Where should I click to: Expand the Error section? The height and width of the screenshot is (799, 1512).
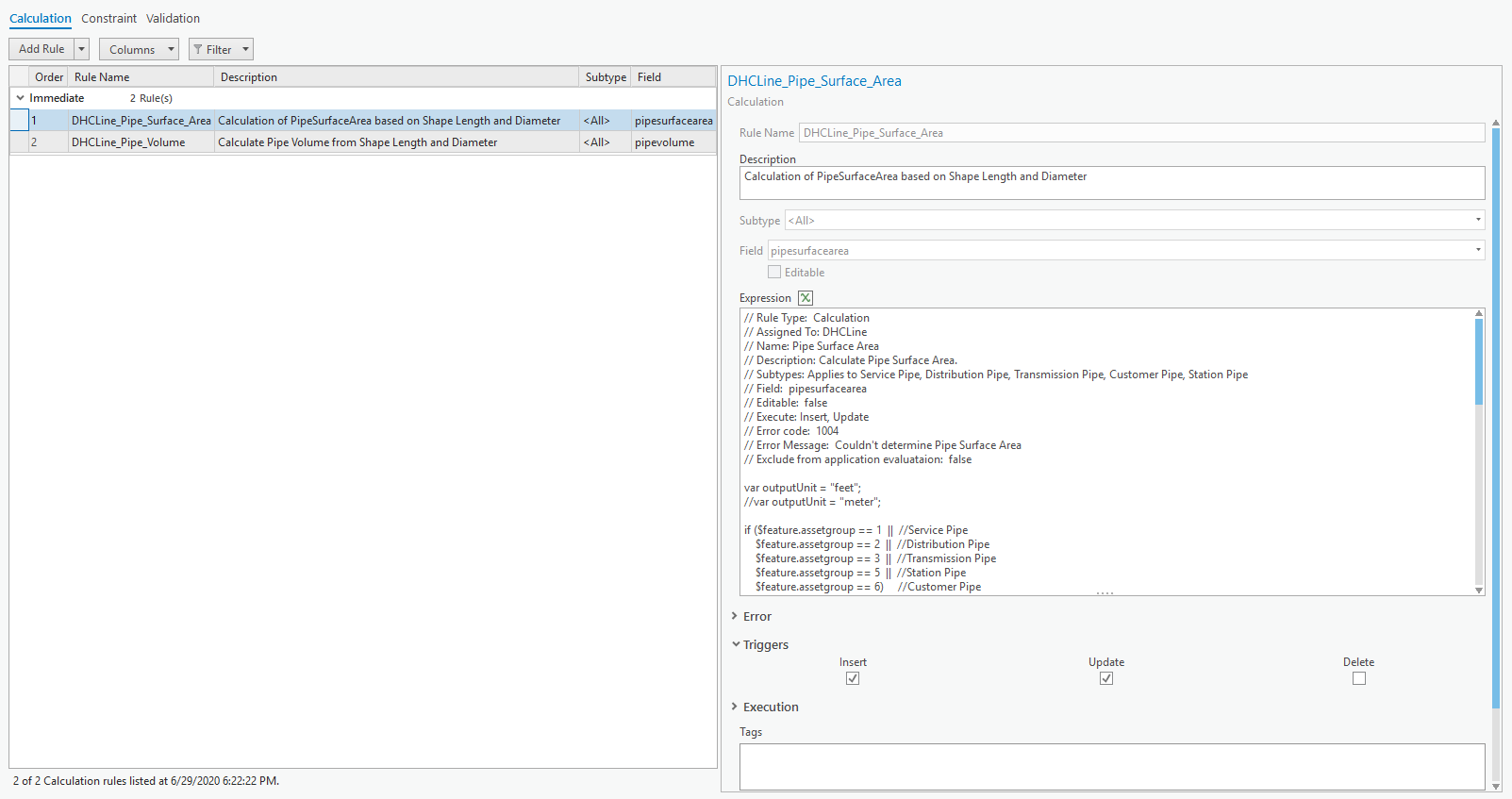click(x=735, y=616)
